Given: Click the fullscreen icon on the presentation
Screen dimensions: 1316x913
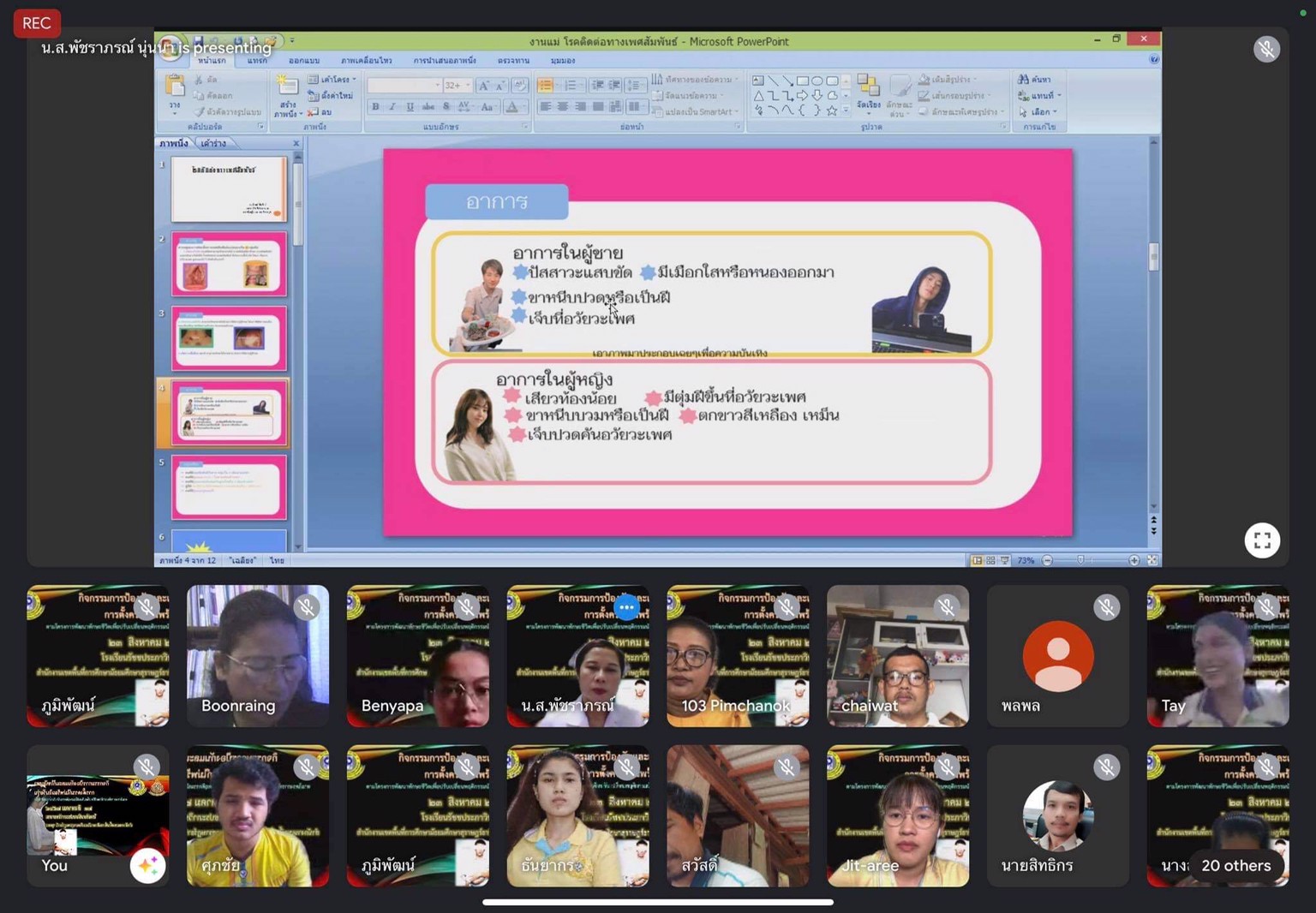Looking at the screenshot, I should coord(1261,540).
